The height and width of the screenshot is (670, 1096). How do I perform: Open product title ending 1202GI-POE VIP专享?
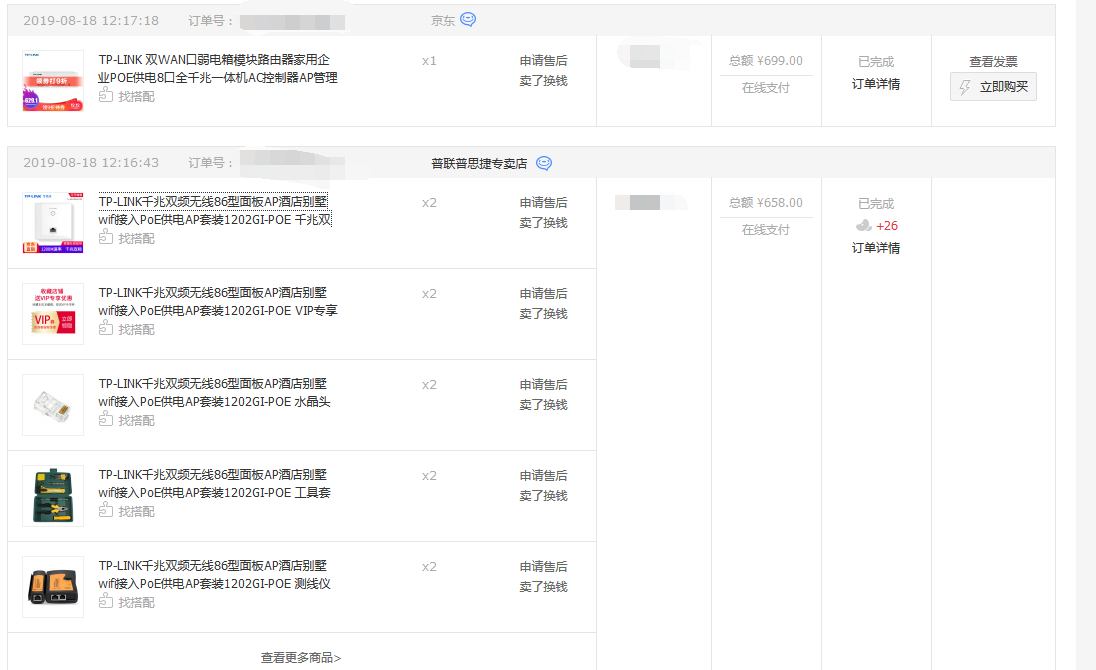tap(217, 301)
